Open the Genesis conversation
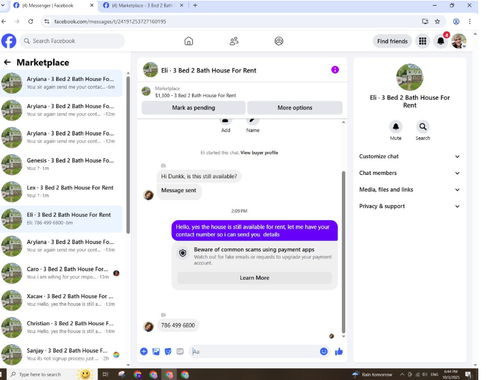This screenshot has height=380, width=500. click(62, 164)
